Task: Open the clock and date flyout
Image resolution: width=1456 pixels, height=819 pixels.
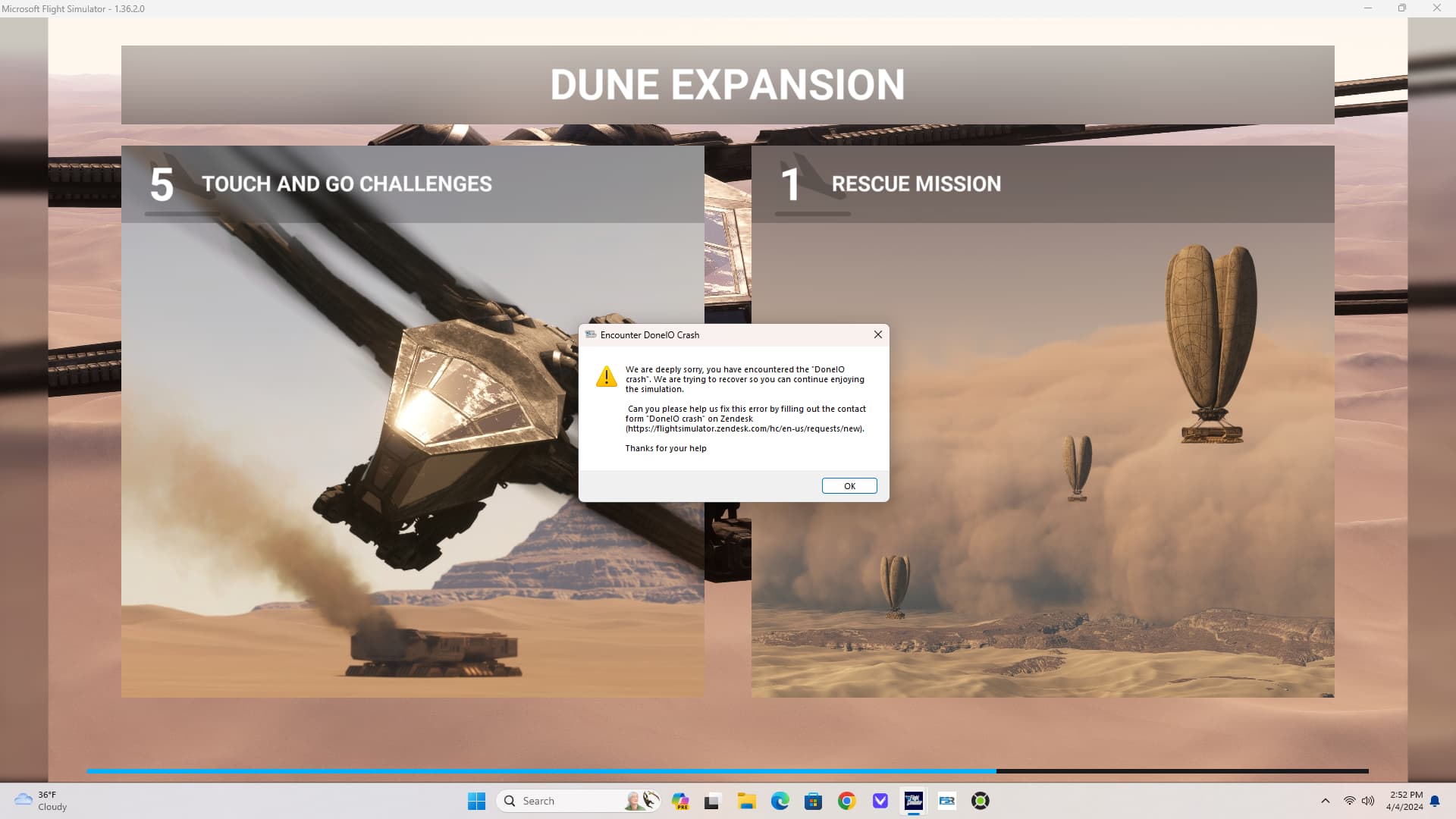Action: point(1404,801)
